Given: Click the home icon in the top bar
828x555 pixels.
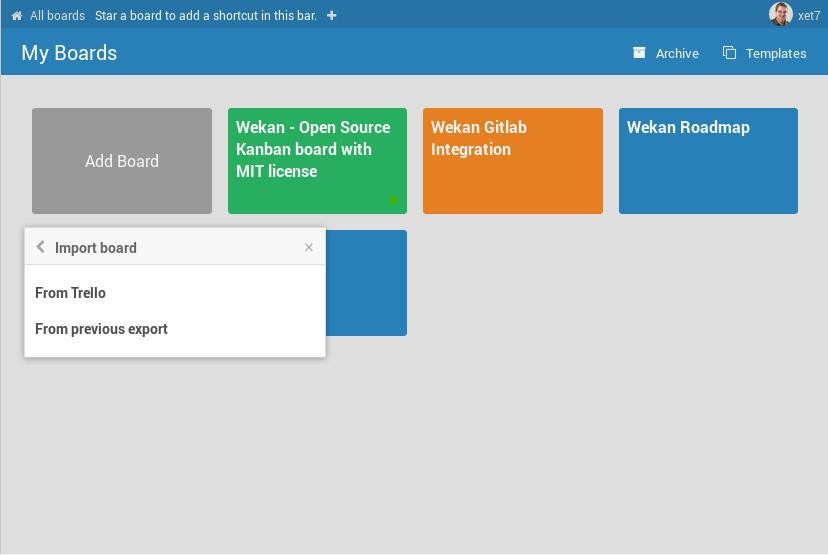Looking at the screenshot, I should [17, 16].
